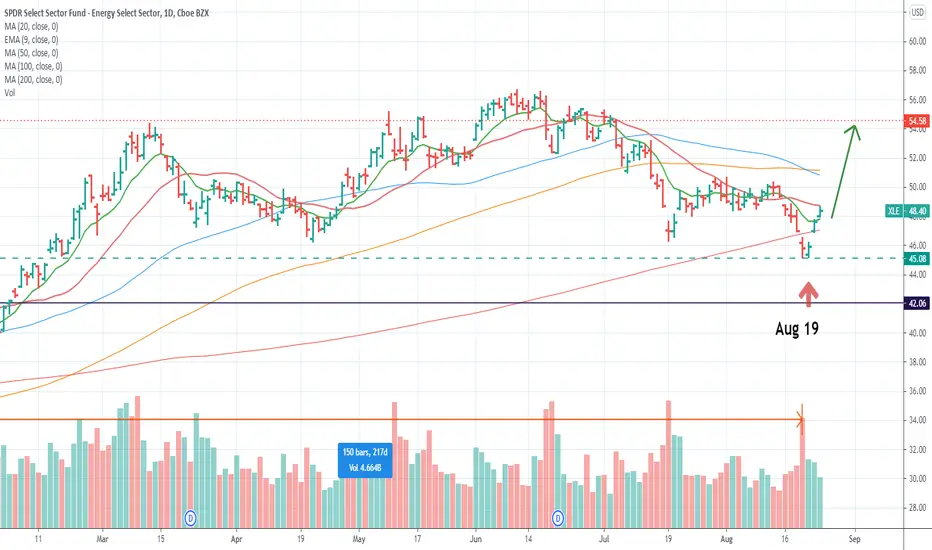
Task: Select the EMA (9, close, 0) indicator legend
Action: click(x=32, y=40)
